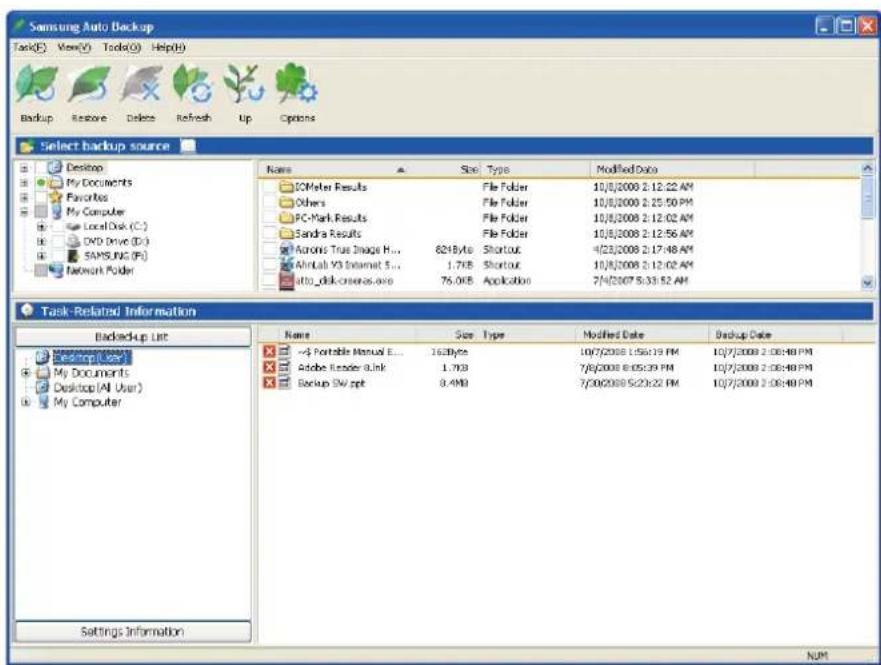The image size is (881, 665).
Task: Click the Task-Related Information header icon
Action: pyautogui.click(x=27, y=311)
